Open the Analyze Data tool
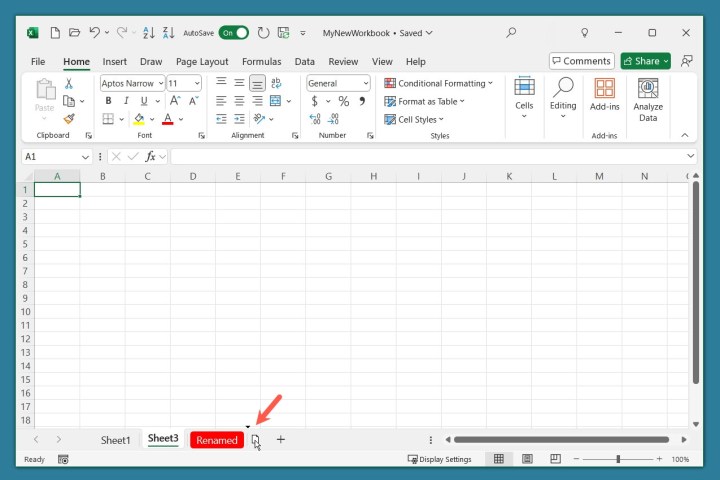Viewport: 720px width, 480px height. (x=648, y=101)
